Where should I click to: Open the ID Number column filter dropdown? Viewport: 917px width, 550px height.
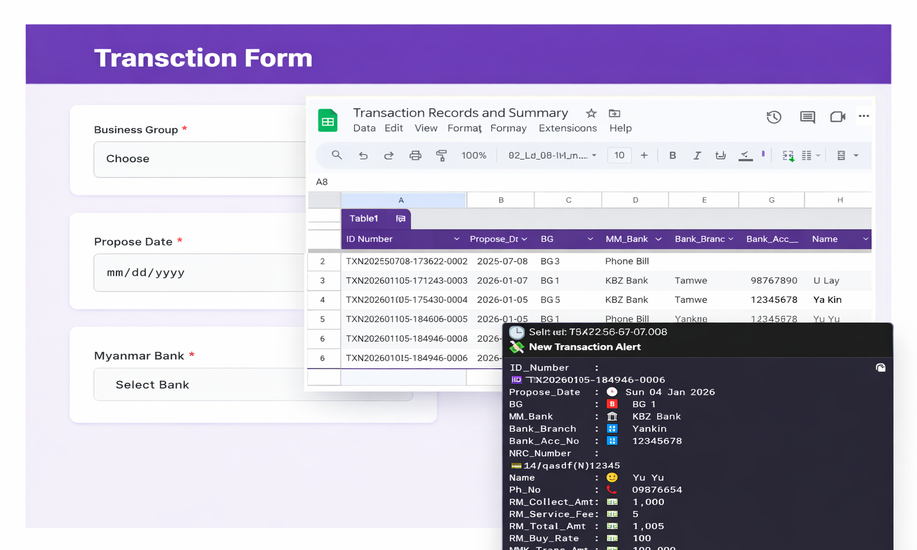coord(456,239)
